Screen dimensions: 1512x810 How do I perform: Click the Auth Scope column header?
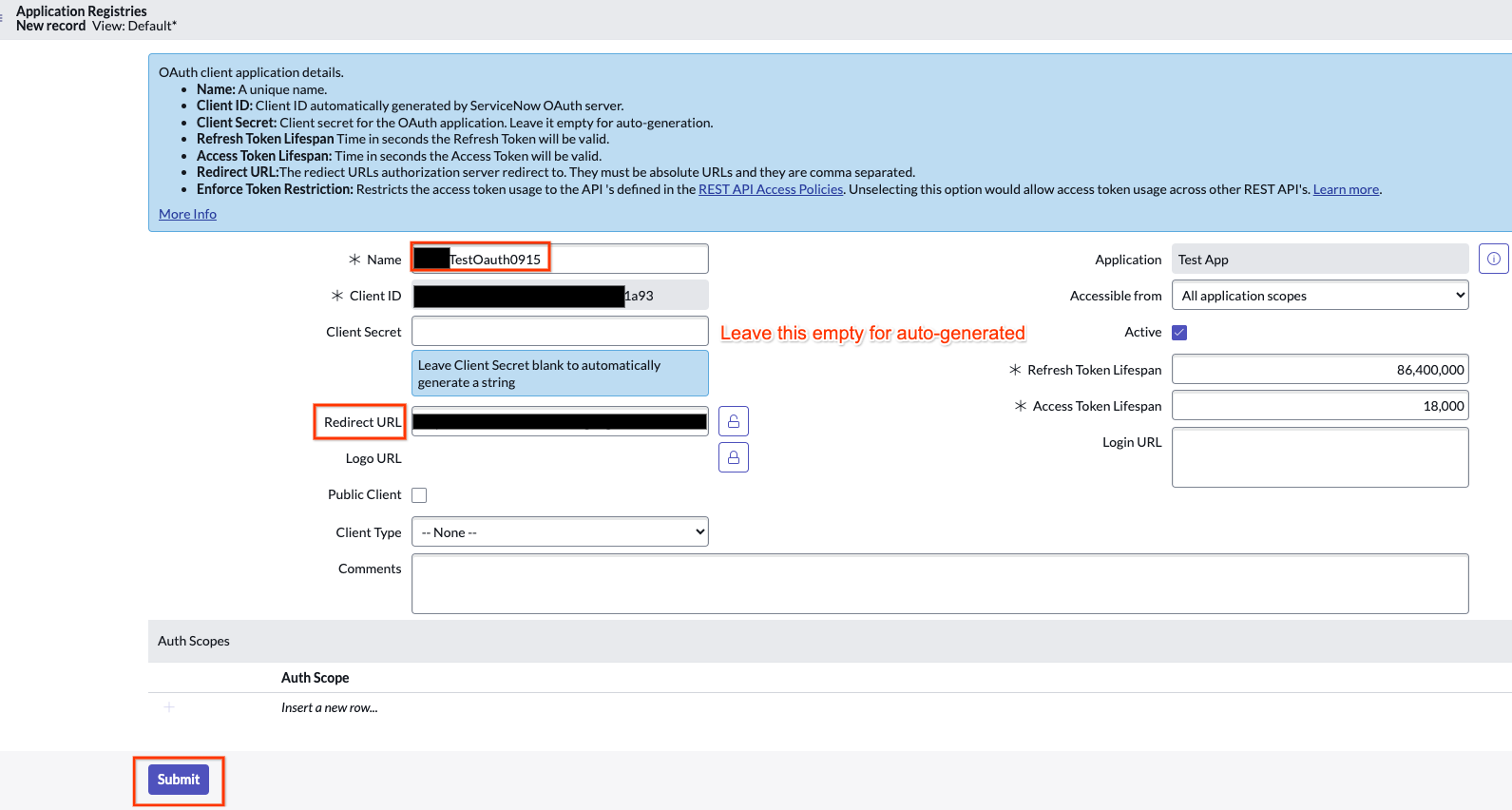tap(315, 678)
